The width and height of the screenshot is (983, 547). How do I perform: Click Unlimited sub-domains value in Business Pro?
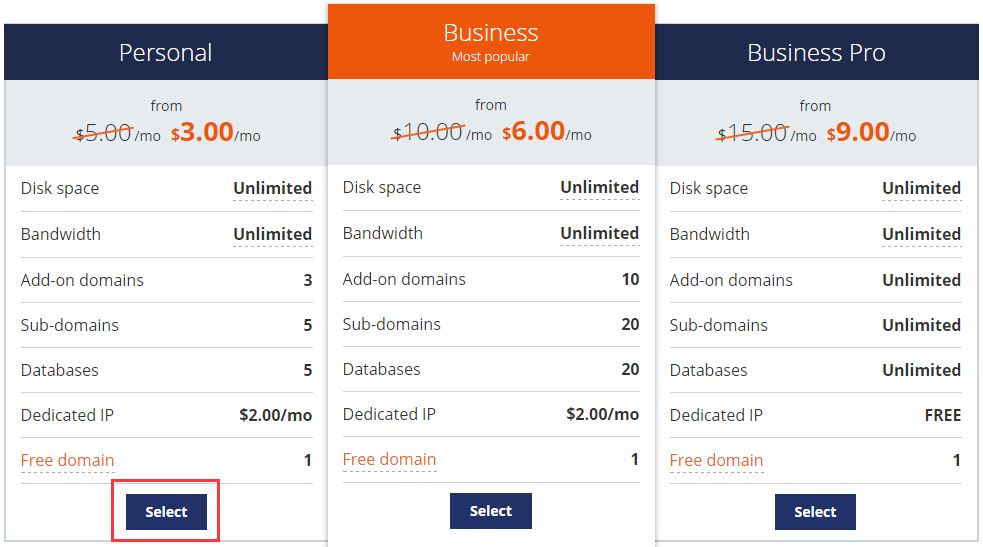921,325
